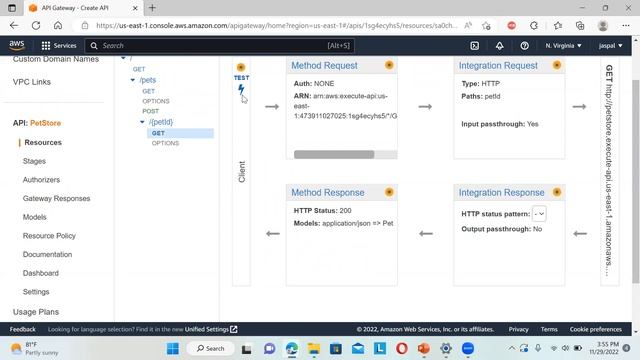Open Opera browser from taskbar

tap(402, 349)
